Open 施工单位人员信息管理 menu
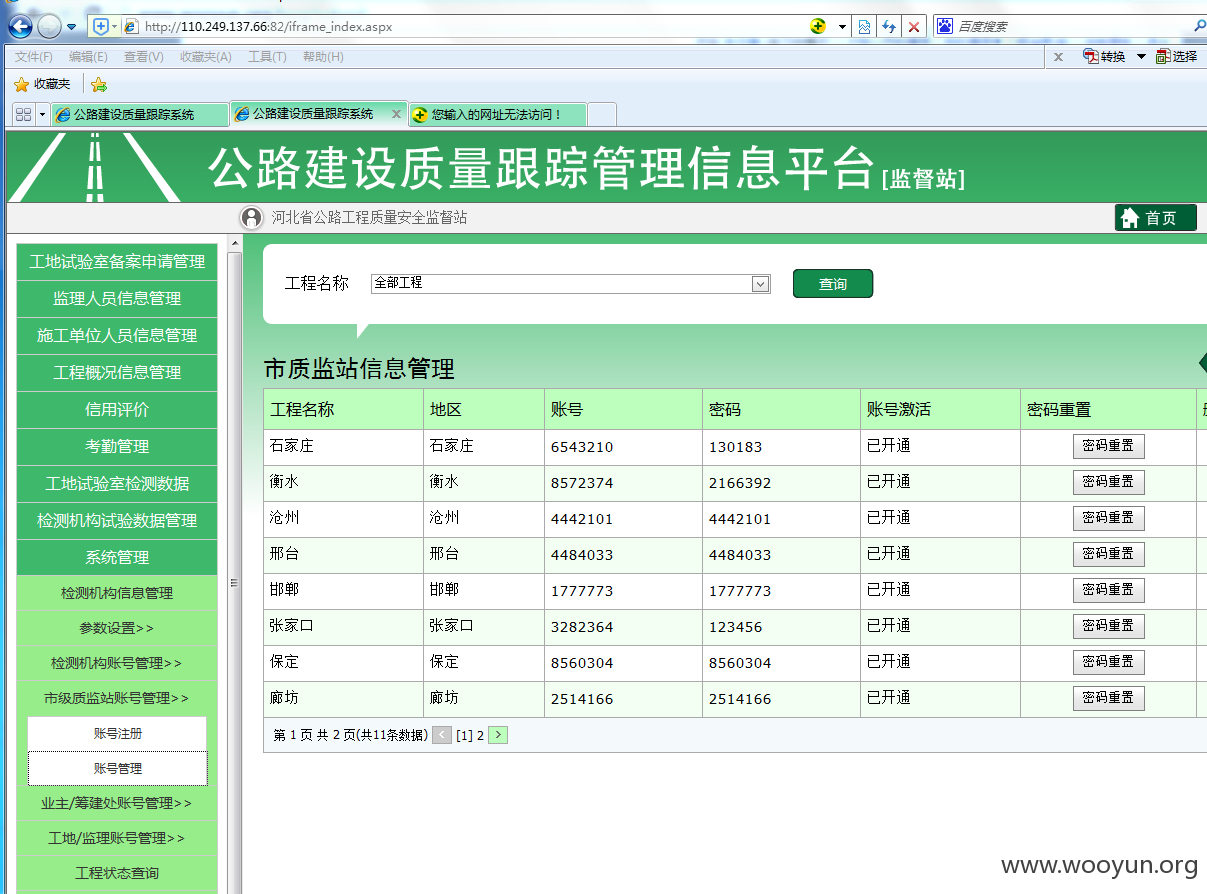The image size is (1207, 894). click(117, 336)
